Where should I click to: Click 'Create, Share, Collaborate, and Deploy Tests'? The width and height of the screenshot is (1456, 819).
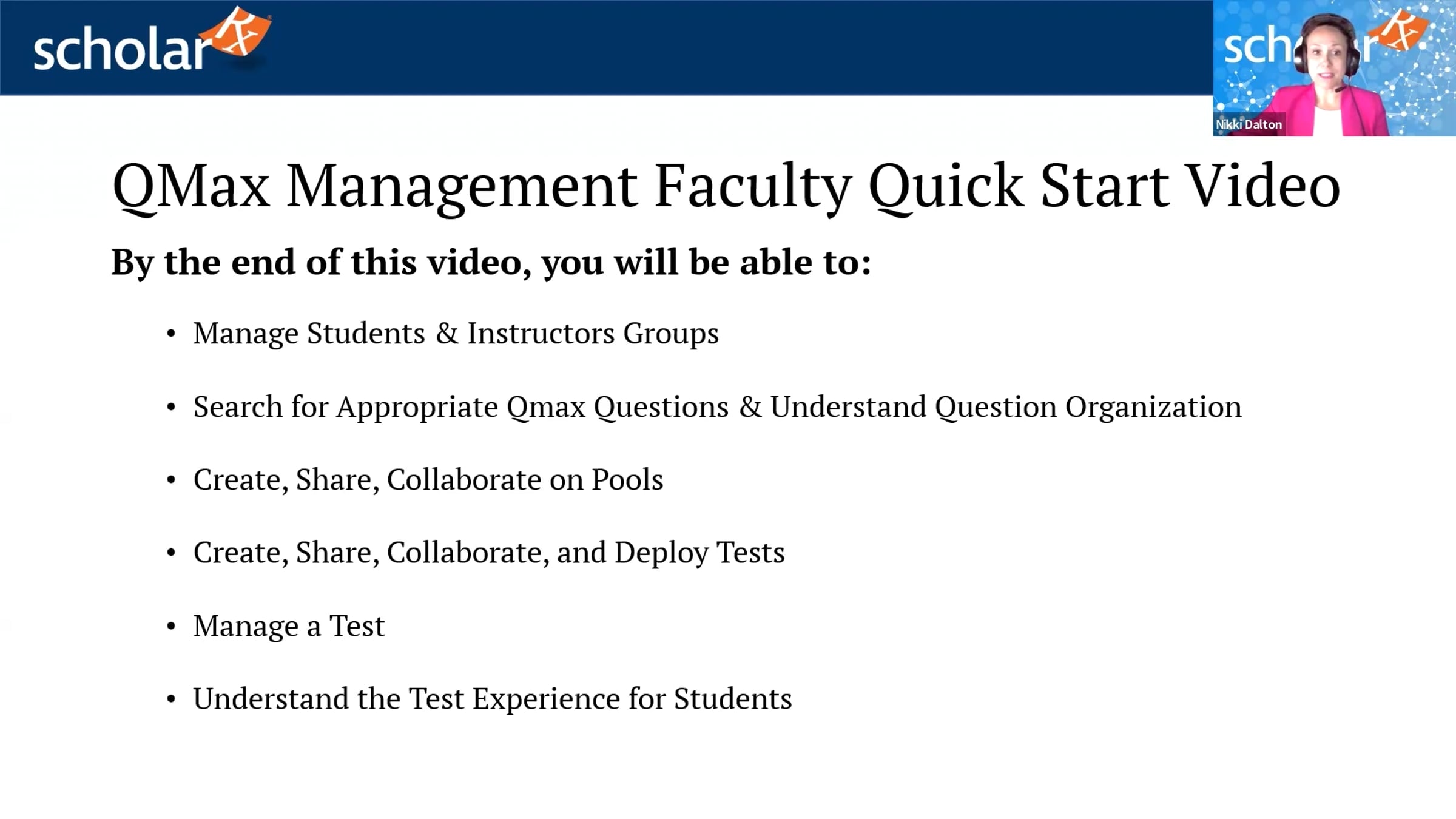pos(488,553)
